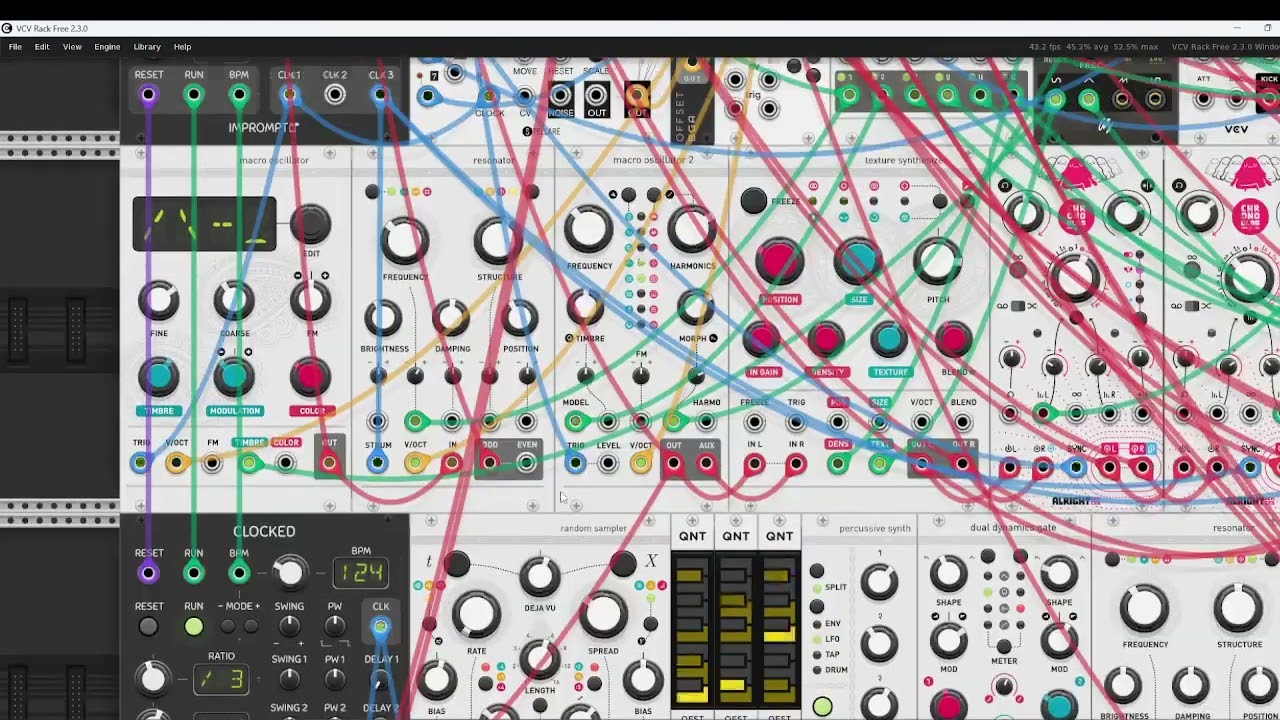1280x720 pixels.
Task: Open the File menu
Action: tap(15, 47)
